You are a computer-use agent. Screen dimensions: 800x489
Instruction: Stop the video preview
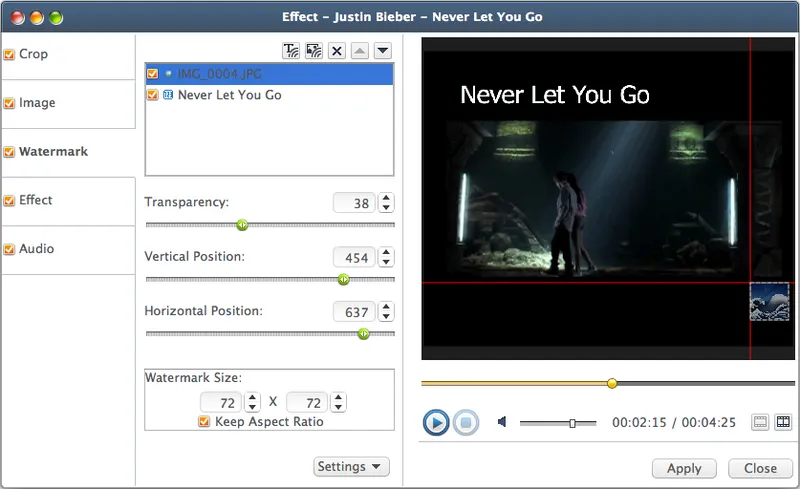465,423
